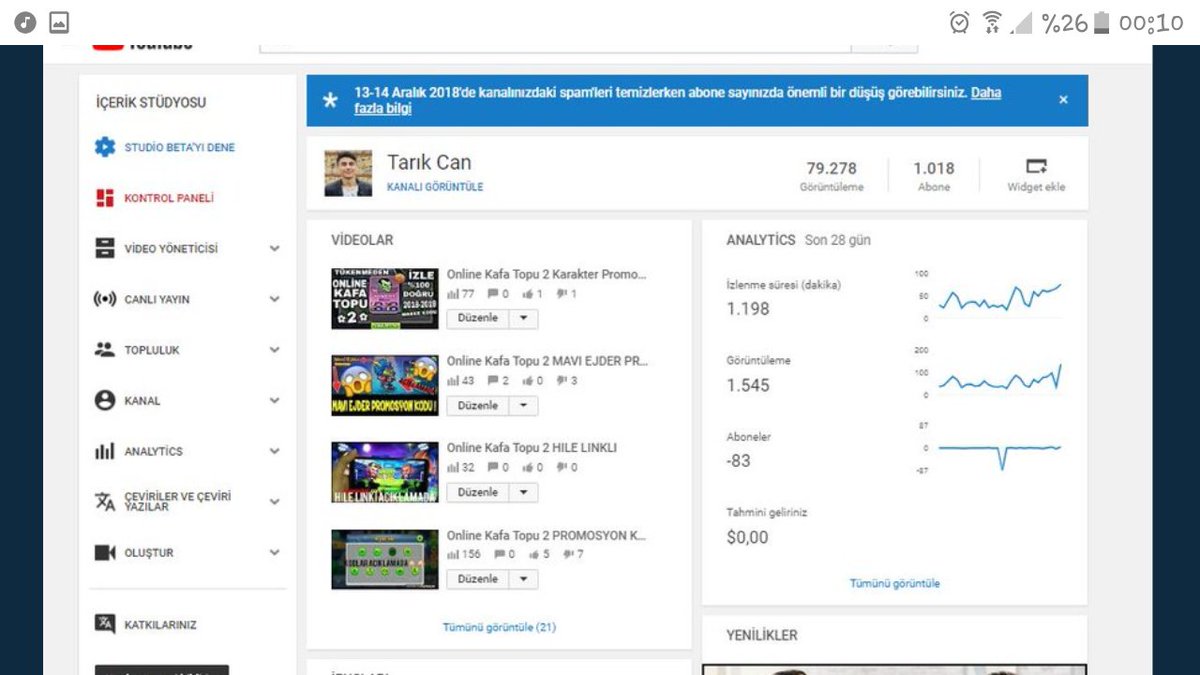Viewport: 1200px width, 675px height.
Task: Click the Kanal account icon
Action: coord(105,400)
